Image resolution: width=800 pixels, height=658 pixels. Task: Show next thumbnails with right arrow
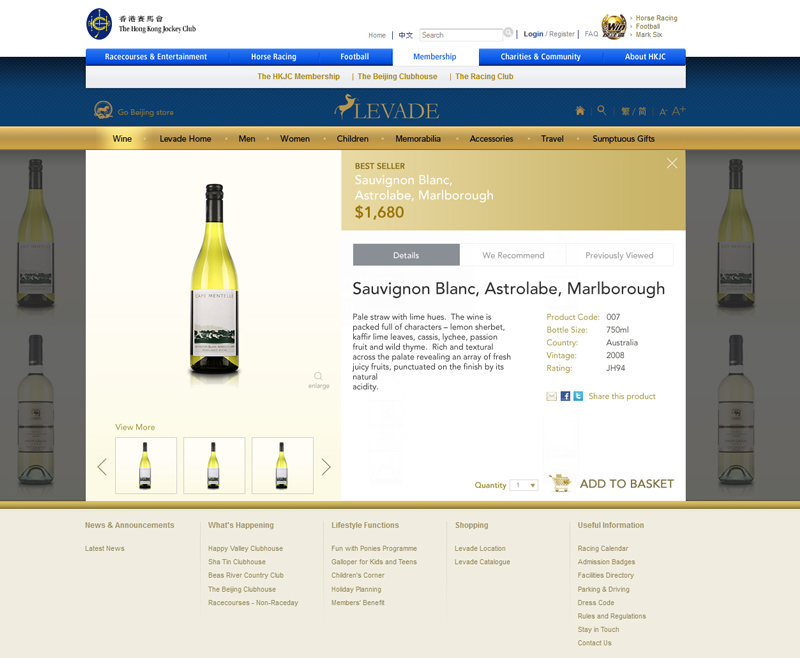point(326,467)
